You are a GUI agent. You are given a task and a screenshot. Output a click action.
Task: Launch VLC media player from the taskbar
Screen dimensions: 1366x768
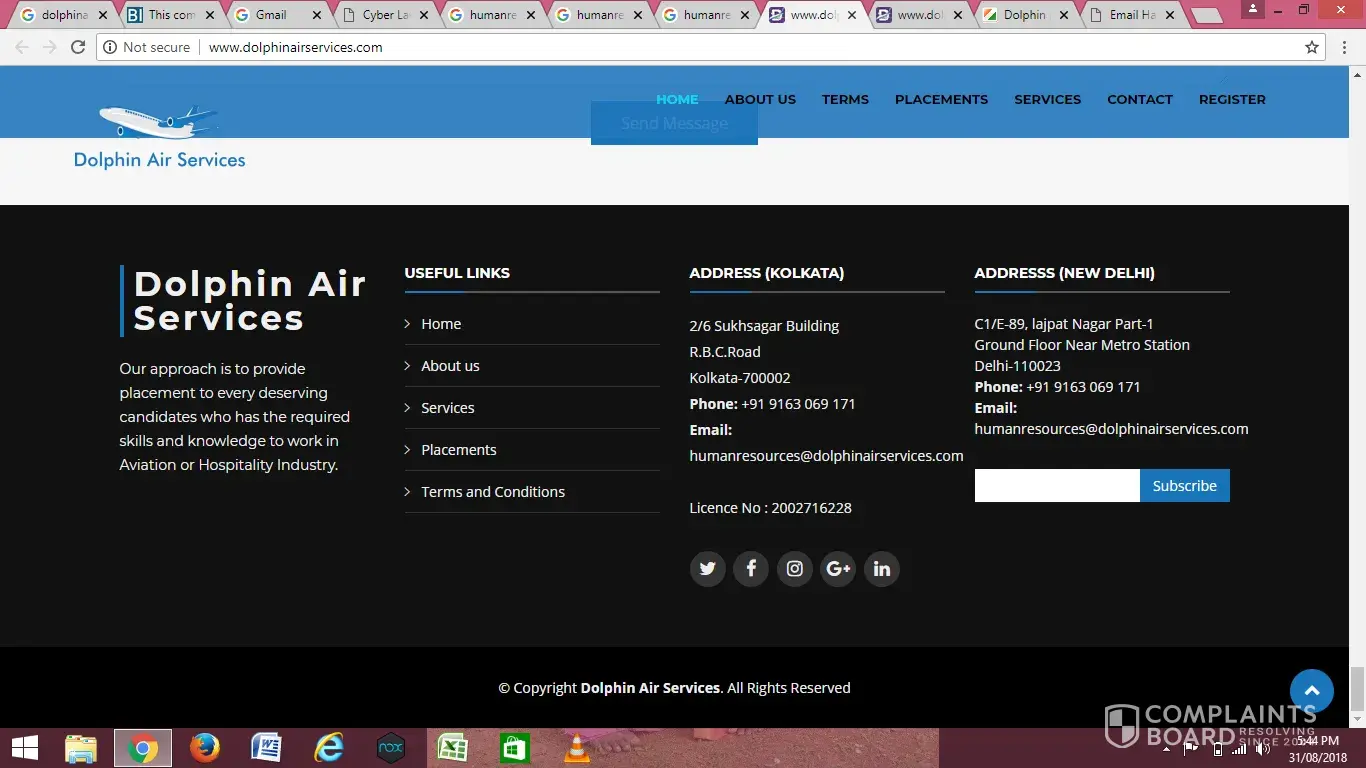coord(577,748)
